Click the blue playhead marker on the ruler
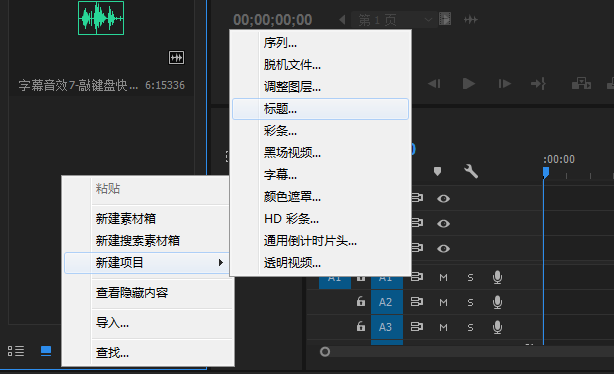614x374 pixels. point(545,172)
